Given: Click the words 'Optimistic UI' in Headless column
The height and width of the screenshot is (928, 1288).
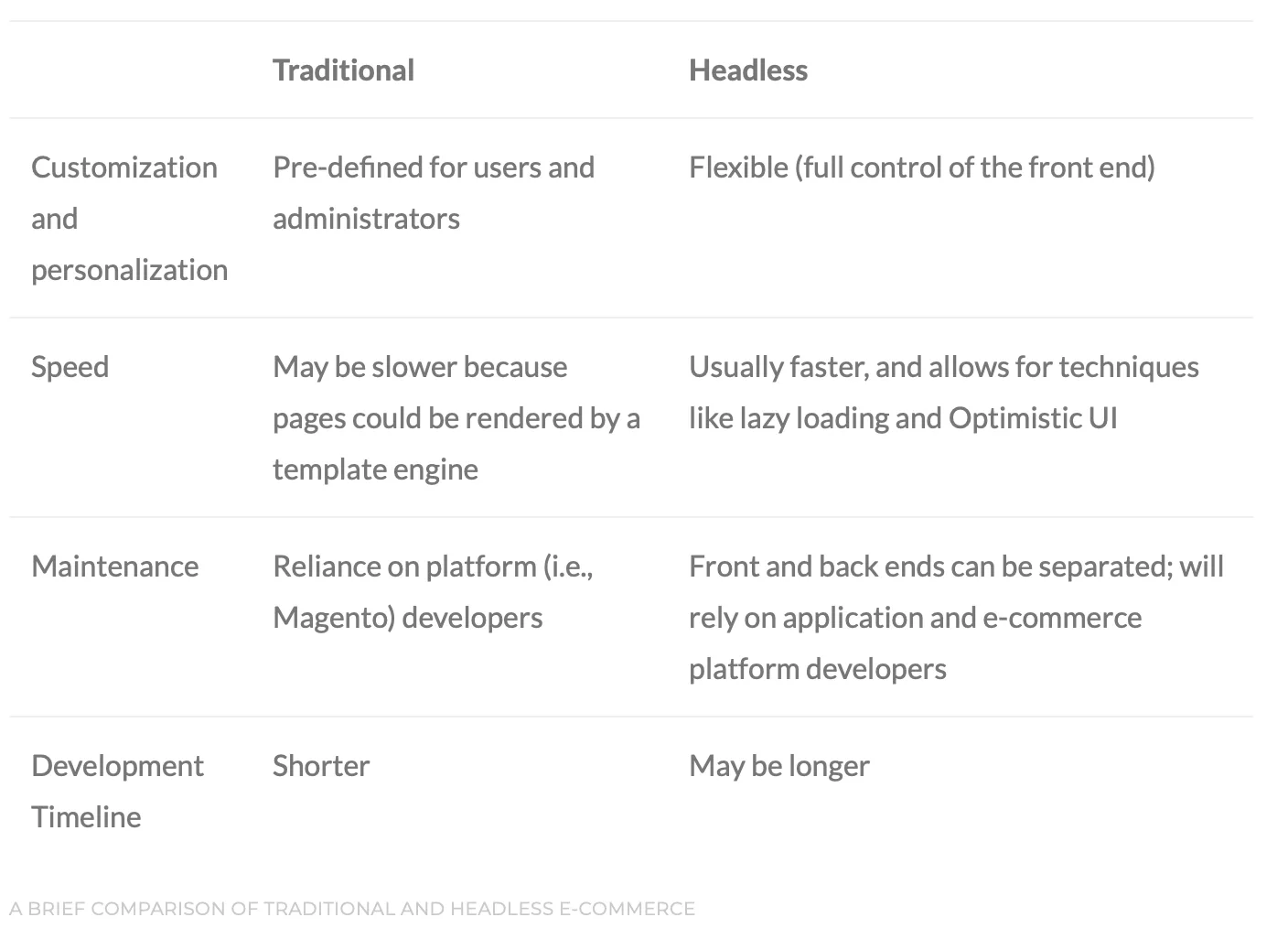Looking at the screenshot, I should [x=1033, y=418].
